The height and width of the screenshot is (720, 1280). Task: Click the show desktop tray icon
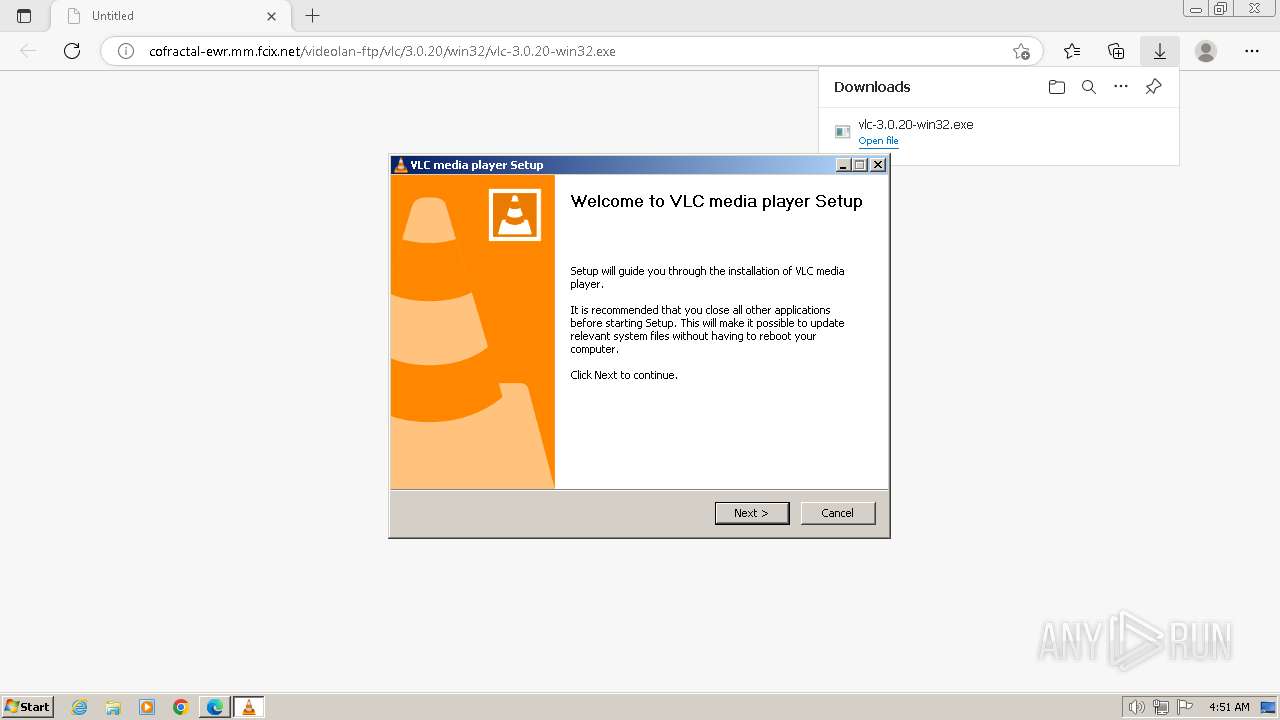[1269, 707]
